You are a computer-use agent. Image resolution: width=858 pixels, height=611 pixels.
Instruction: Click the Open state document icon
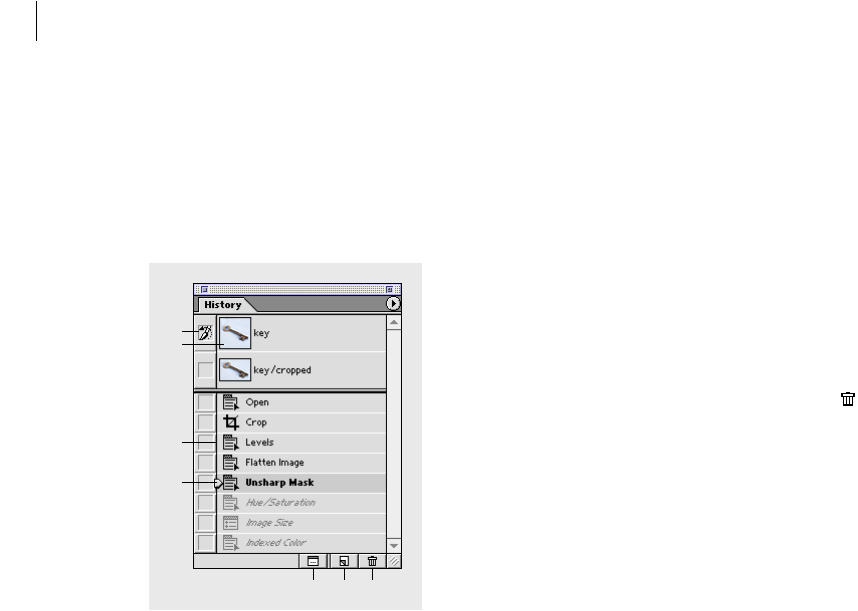click(x=230, y=402)
